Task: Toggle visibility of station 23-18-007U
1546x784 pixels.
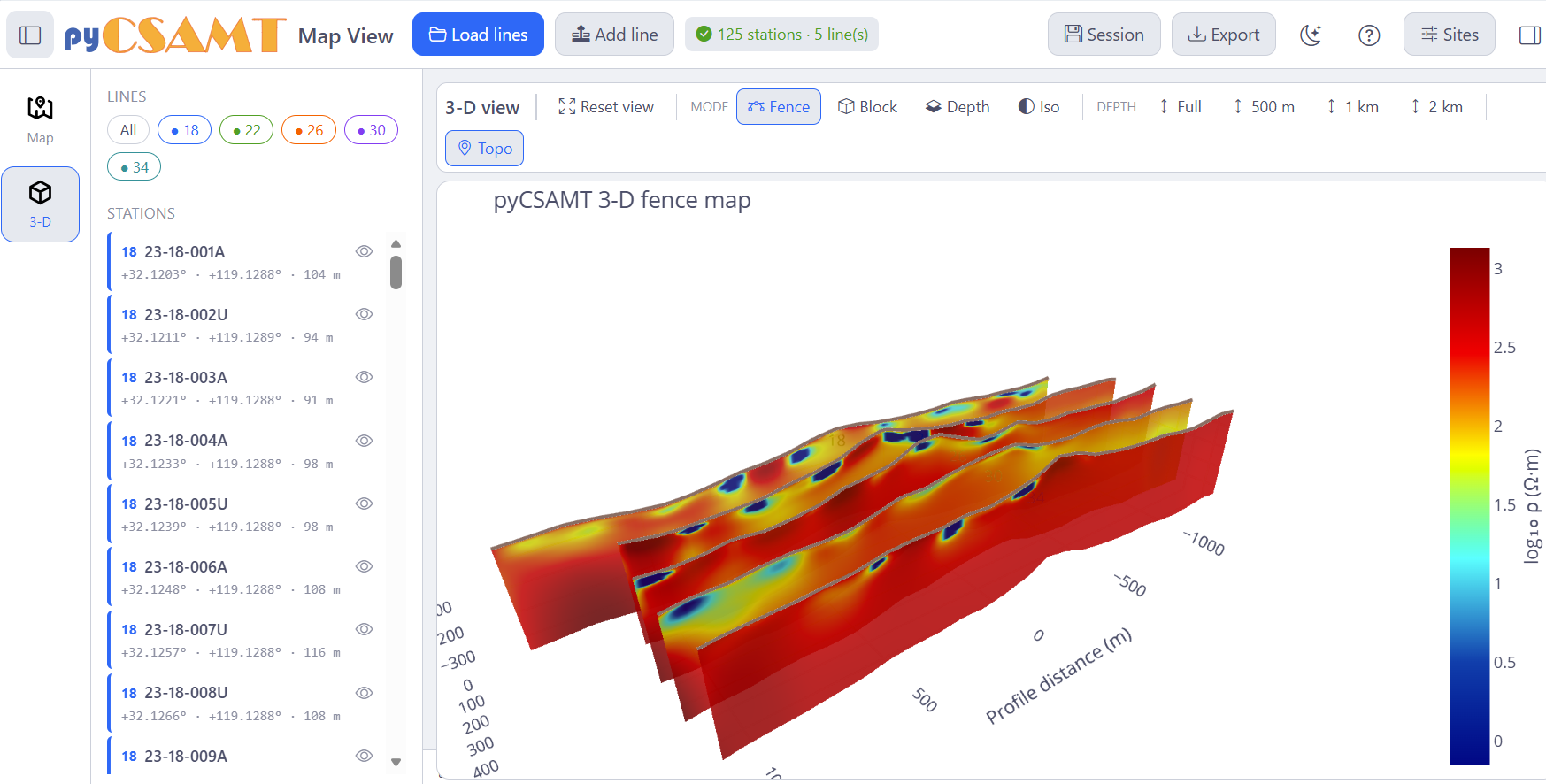Action: pyautogui.click(x=364, y=629)
